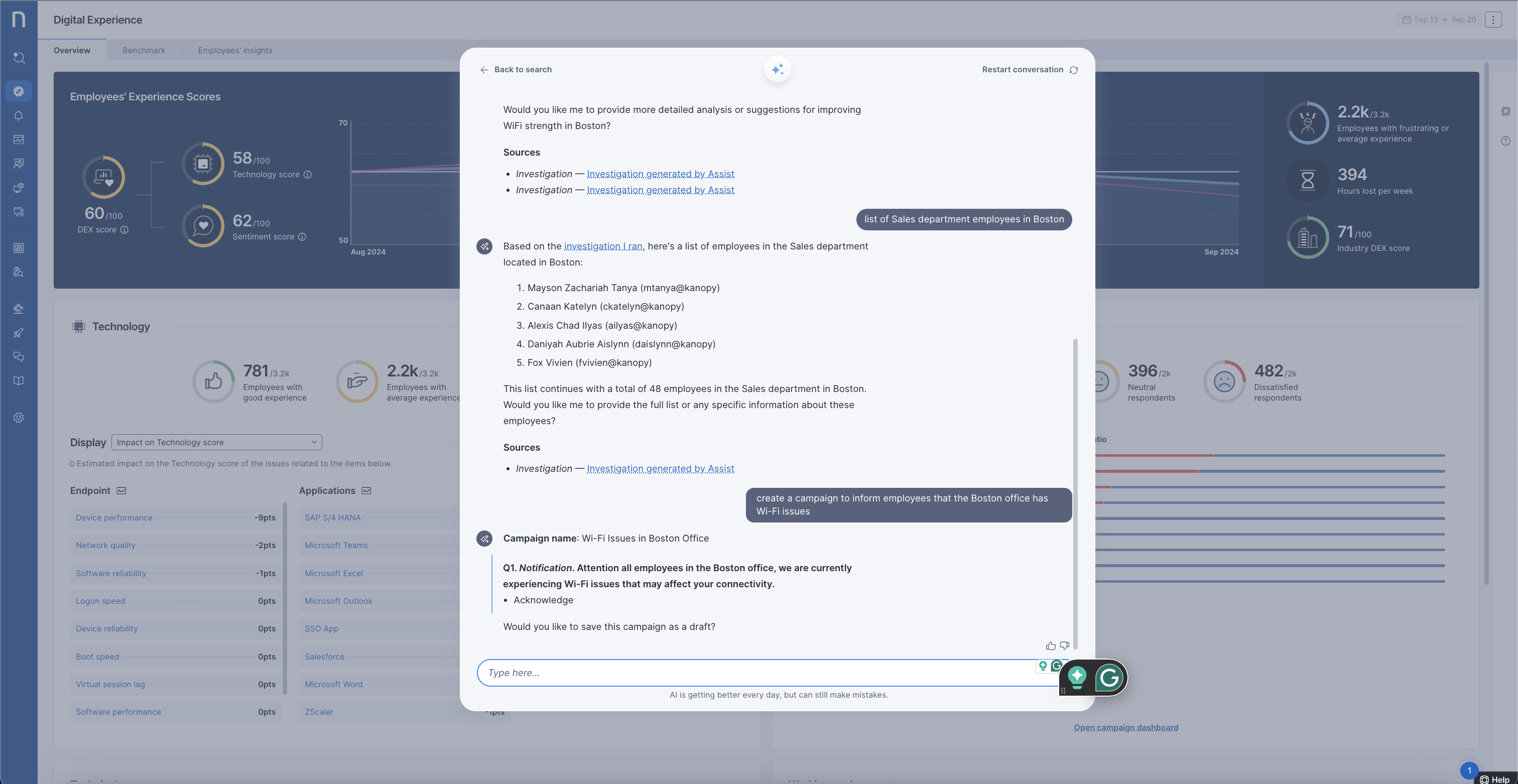Click Endpoint chart toggle icon
This screenshot has width=1518, height=784.
[121, 491]
